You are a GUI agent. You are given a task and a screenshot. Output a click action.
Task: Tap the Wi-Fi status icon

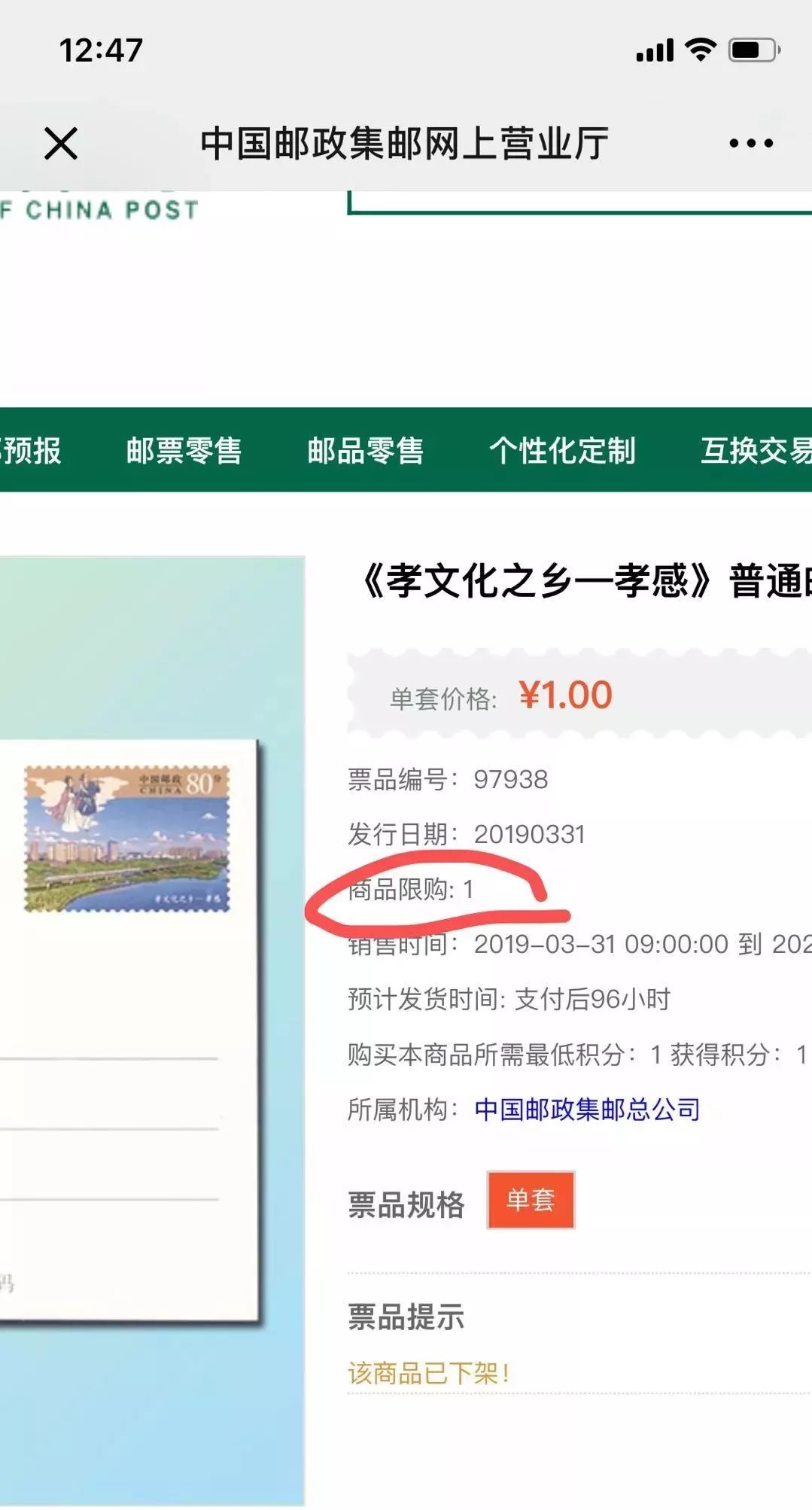(x=700, y=50)
